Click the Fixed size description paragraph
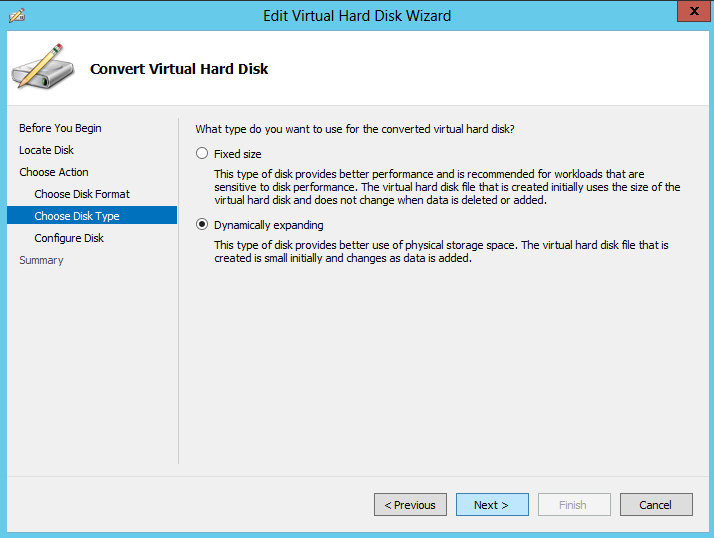Viewport: 714px width, 538px height. [447, 187]
